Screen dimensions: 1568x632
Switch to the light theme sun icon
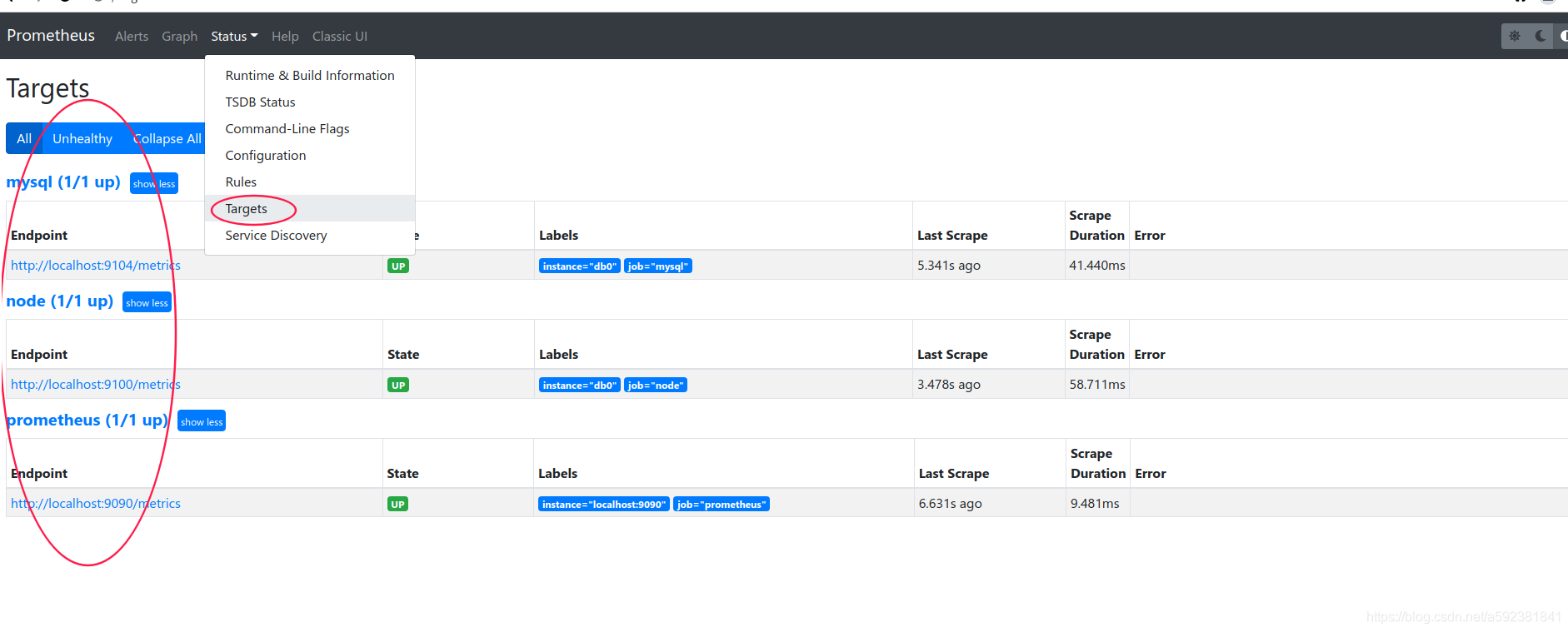pyautogui.click(x=1515, y=36)
